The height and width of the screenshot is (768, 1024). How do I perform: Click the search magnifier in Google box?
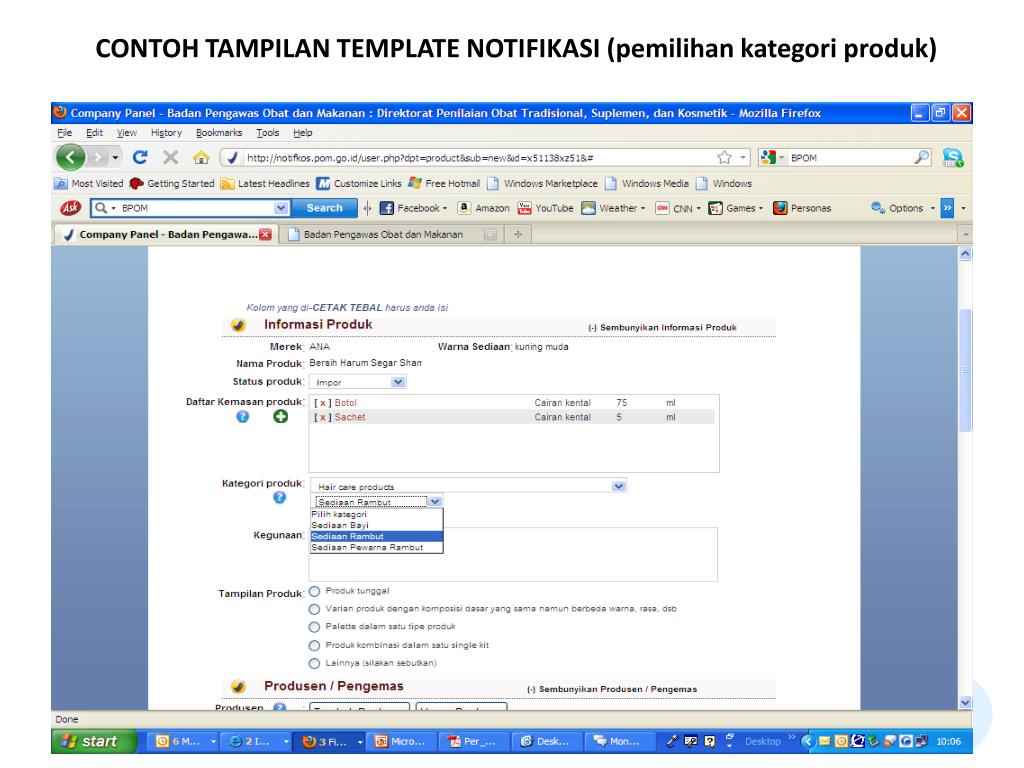click(921, 157)
